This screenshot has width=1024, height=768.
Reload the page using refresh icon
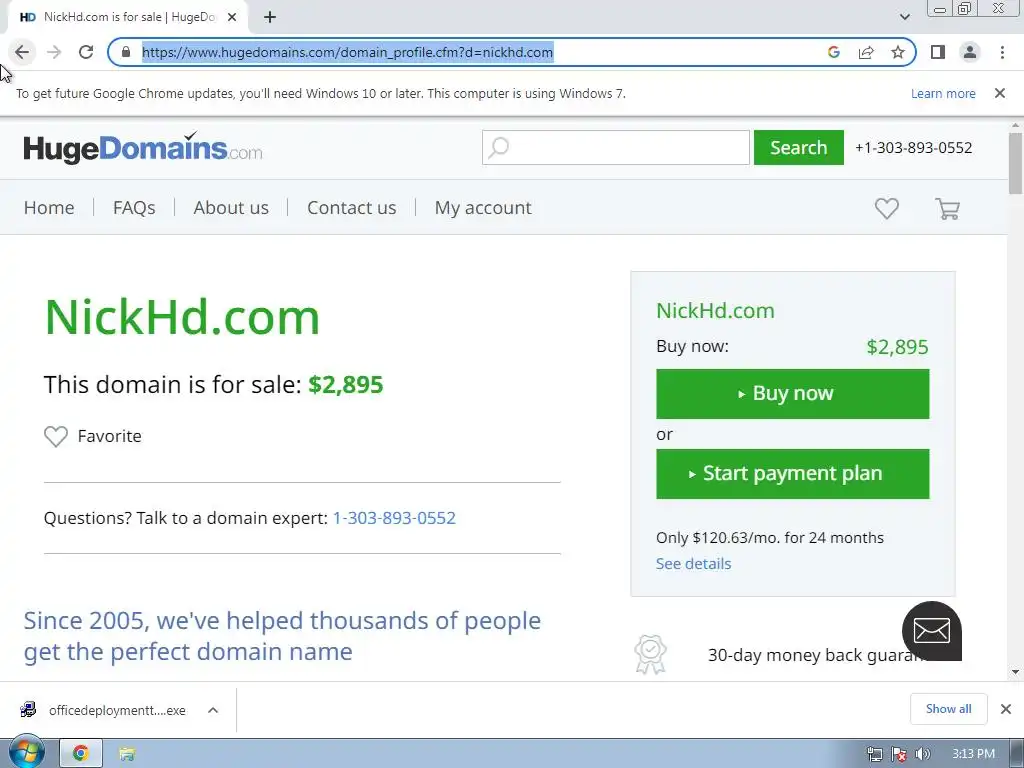pos(86,52)
